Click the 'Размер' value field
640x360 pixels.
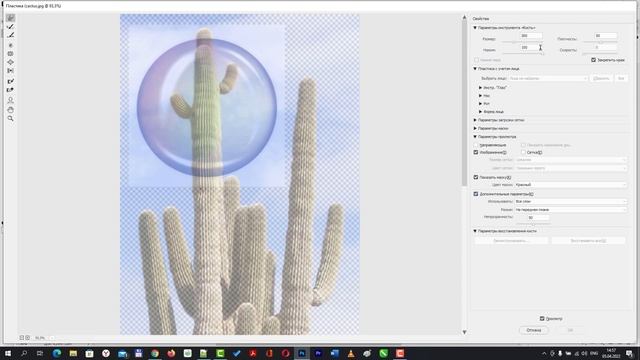pyautogui.click(x=530, y=36)
